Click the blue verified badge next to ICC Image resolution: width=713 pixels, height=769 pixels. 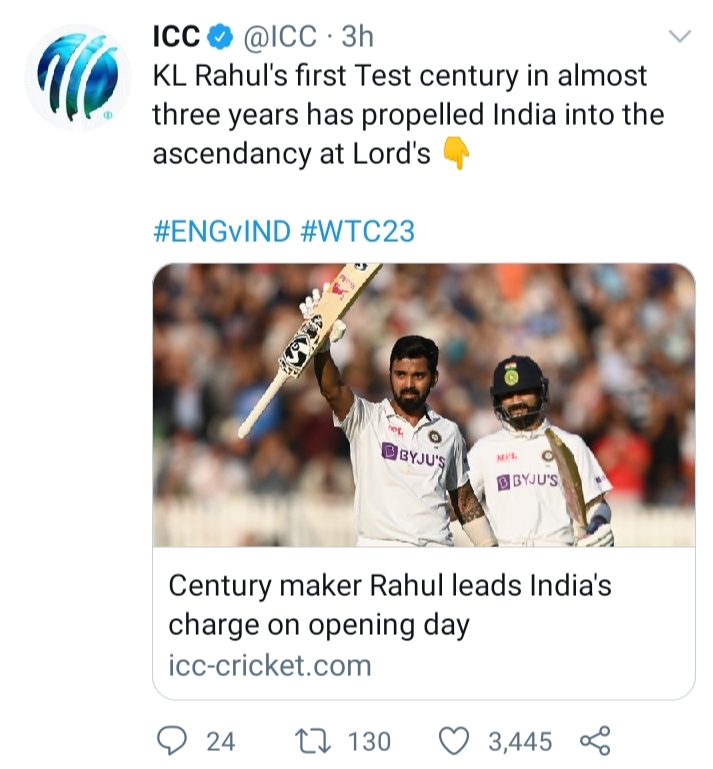(x=221, y=38)
